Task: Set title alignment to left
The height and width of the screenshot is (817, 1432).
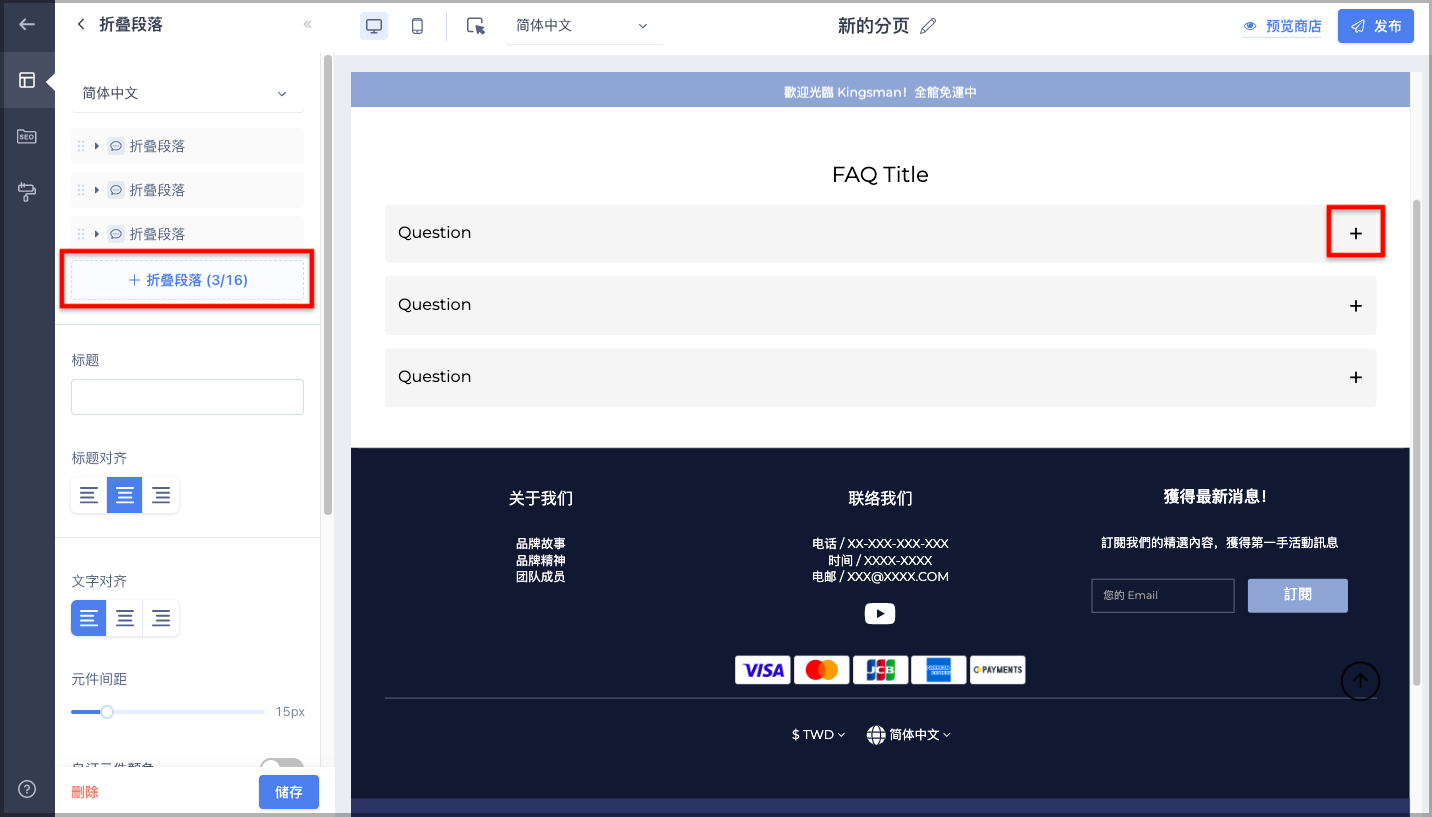Action: [x=89, y=495]
